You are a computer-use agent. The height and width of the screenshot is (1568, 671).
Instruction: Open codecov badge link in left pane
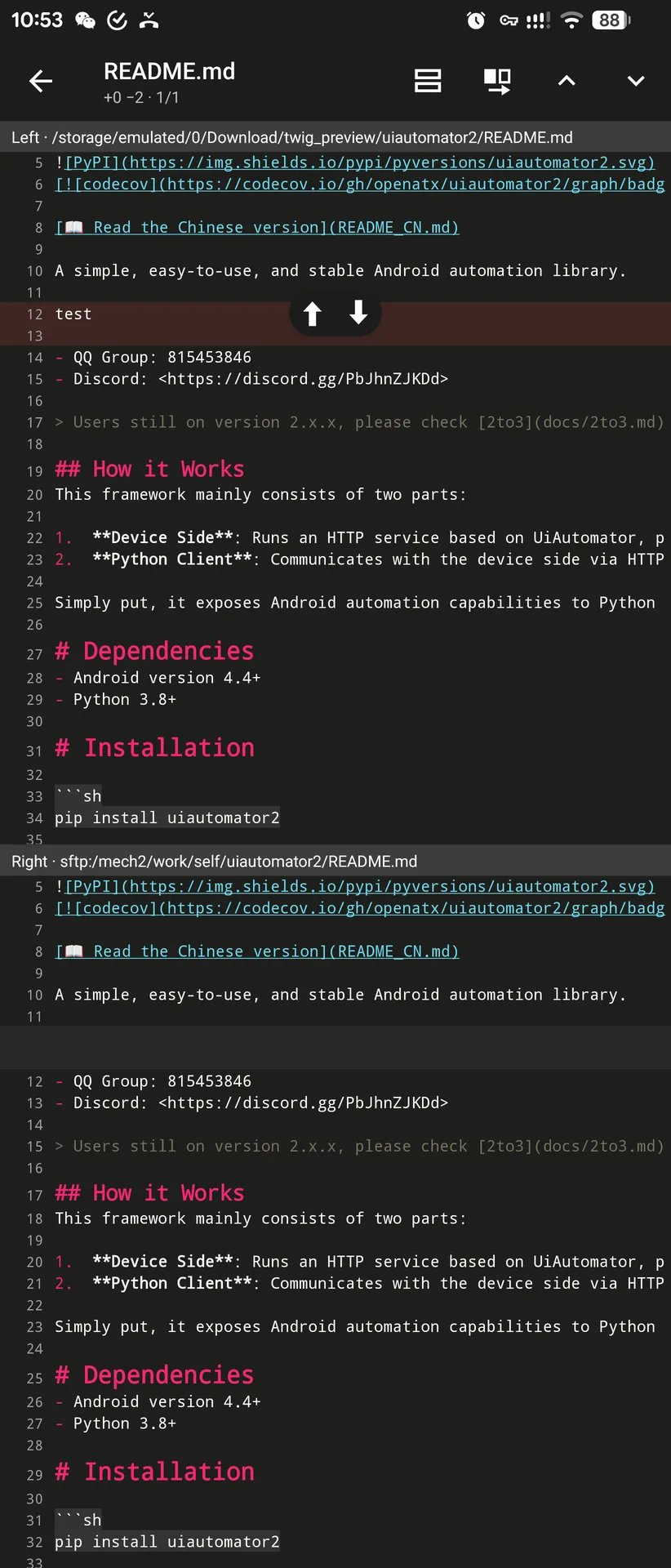[360, 185]
